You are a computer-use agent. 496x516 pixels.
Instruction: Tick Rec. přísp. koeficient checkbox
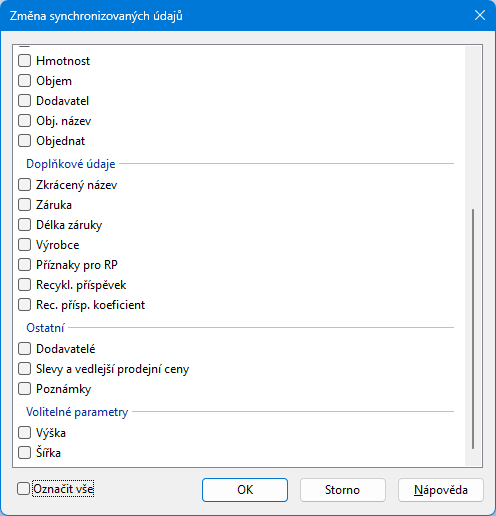(24, 305)
